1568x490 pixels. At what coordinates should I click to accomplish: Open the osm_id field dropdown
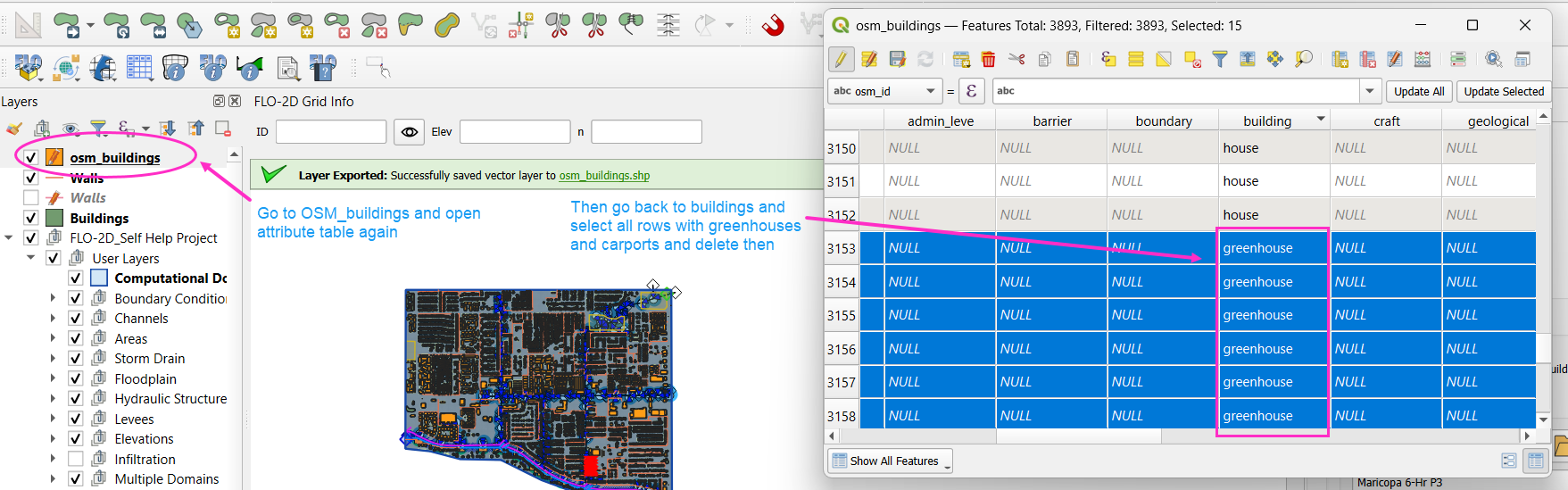pos(930,91)
